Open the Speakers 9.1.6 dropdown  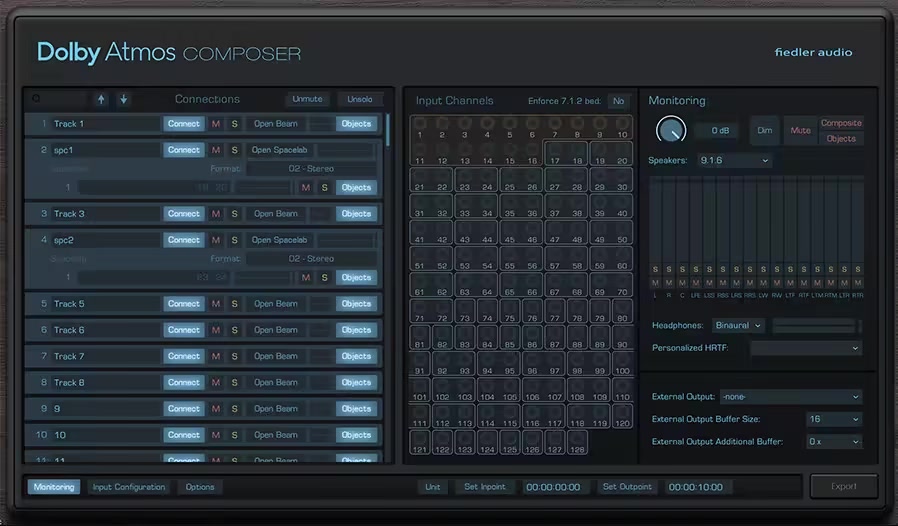point(736,160)
